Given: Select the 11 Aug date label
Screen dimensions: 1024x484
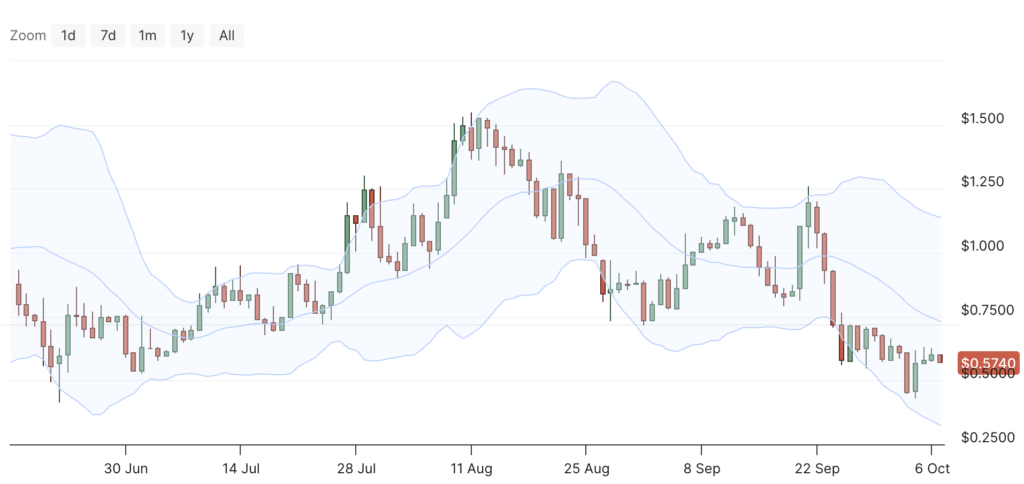Looking at the screenshot, I should click(471, 467).
